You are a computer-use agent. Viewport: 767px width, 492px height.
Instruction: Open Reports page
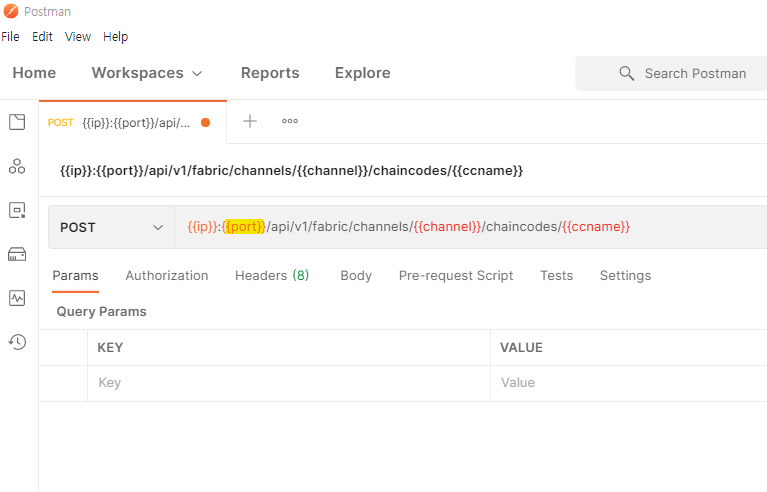270,73
